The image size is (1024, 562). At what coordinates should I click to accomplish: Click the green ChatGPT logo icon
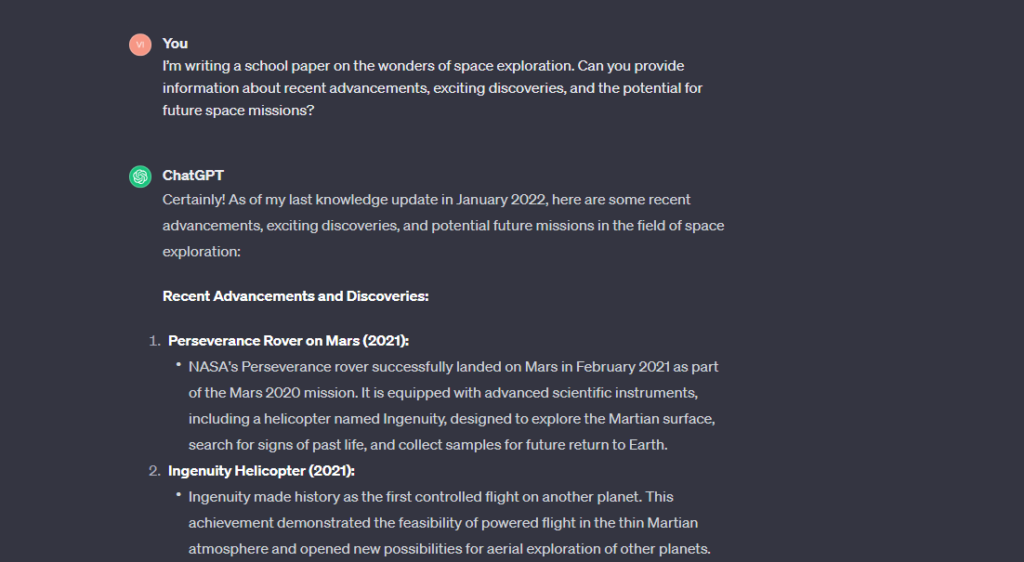tap(140, 177)
